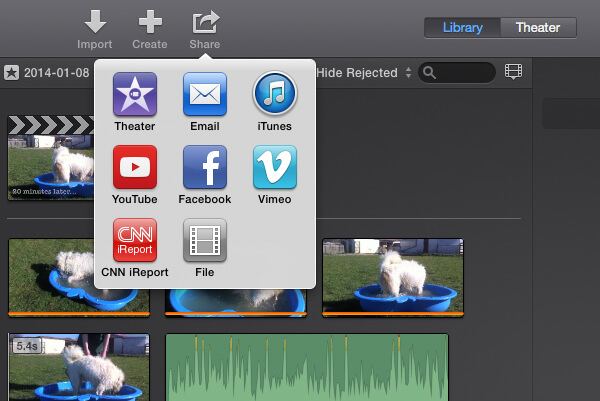Select pool clip partly hidden under popover
The height and width of the screenshot is (401, 600).
[x=236, y=303]
